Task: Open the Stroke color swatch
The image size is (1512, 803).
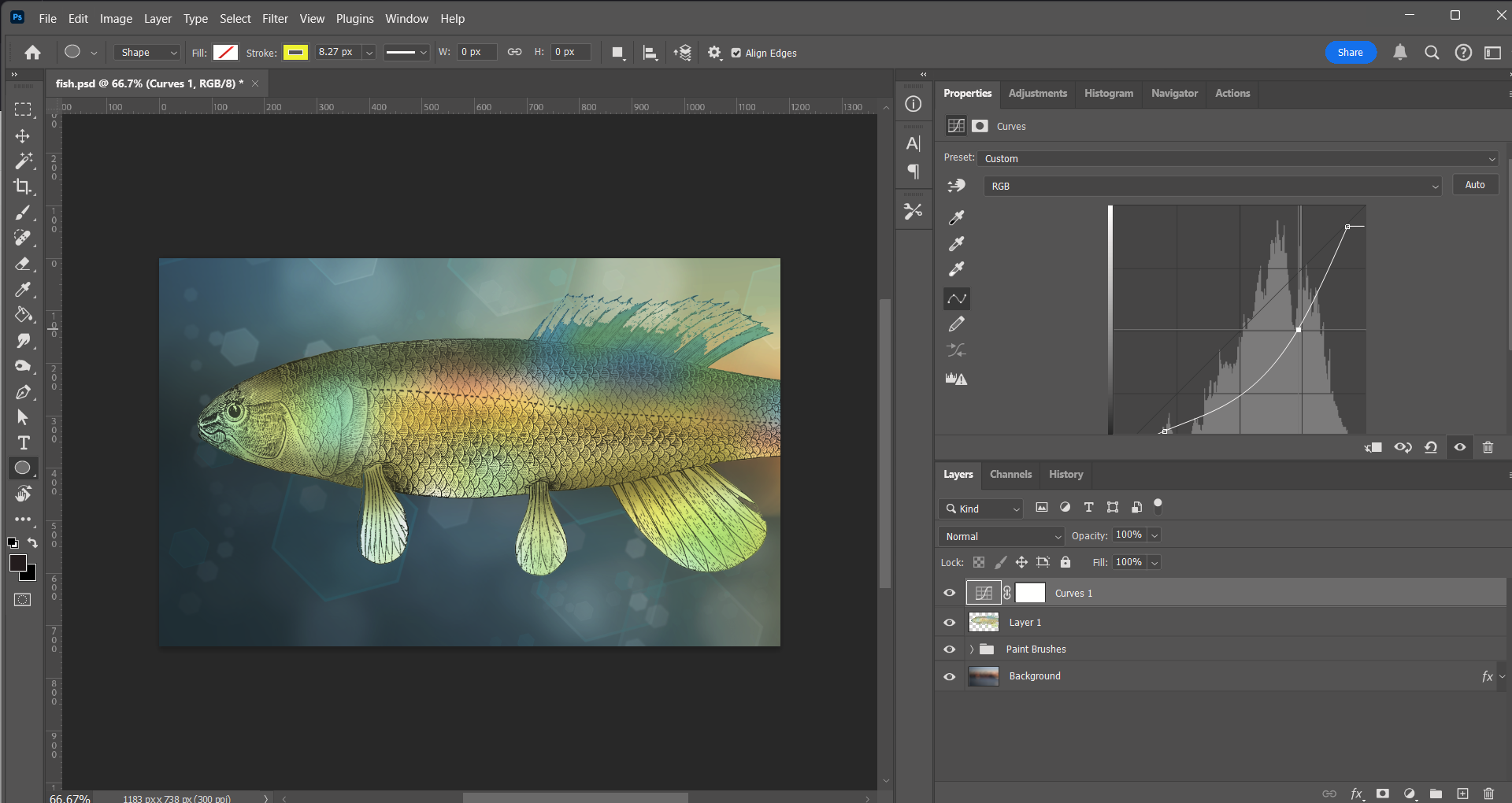Action: pyautogui.click(x=295, y=52)
